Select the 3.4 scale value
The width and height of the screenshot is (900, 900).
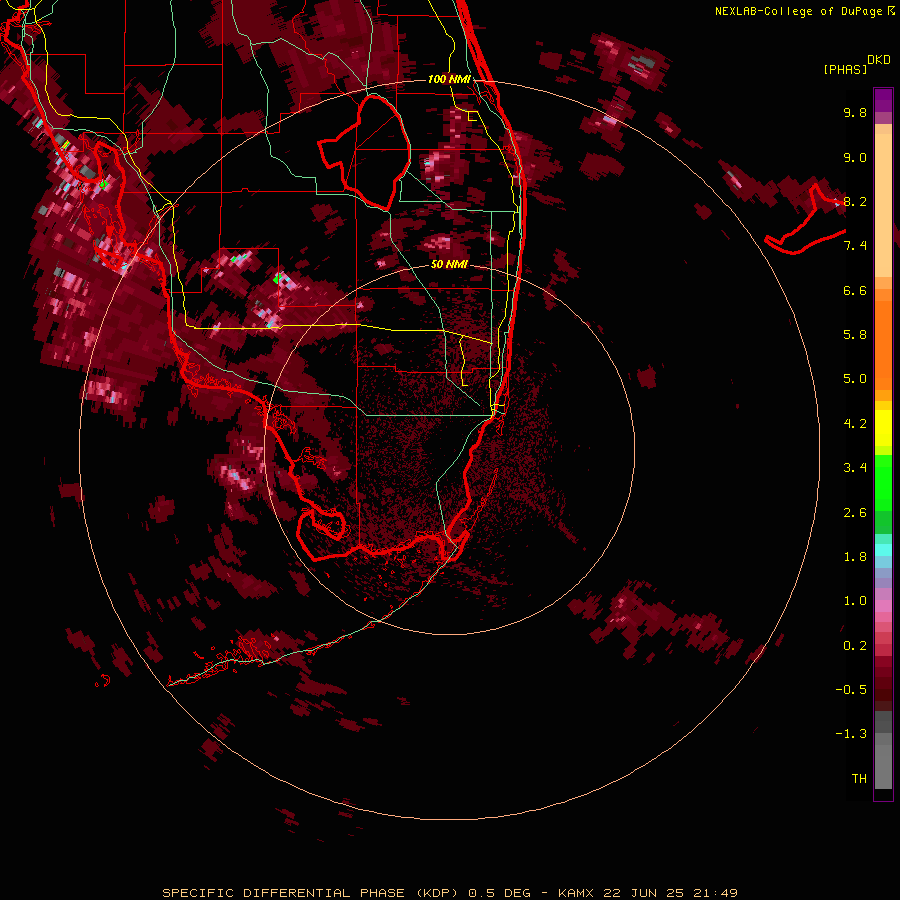pyautogui.click(x=855, y=468)
